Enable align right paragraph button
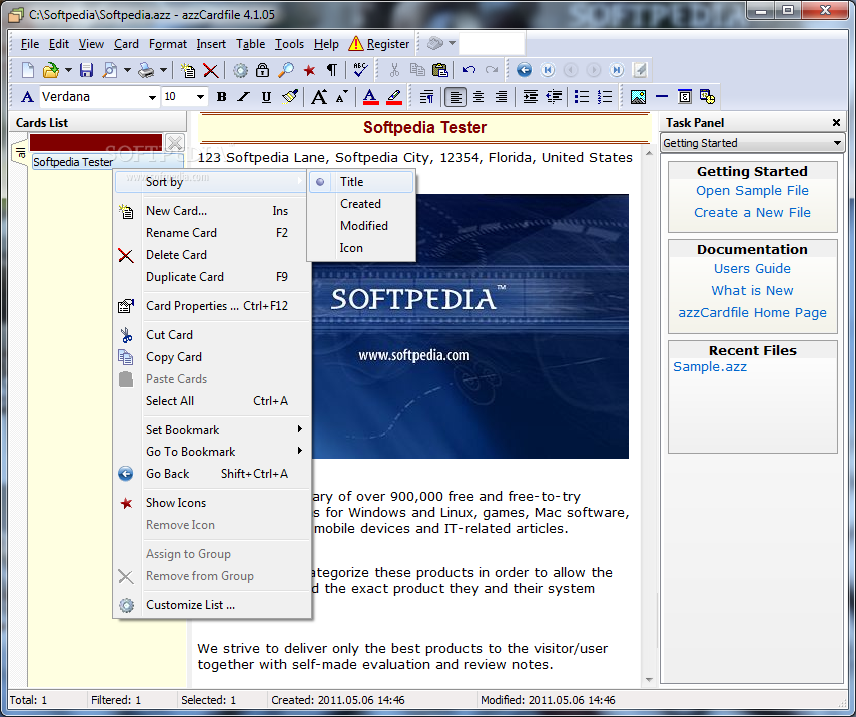This screenshot has width=856, height=717. [x=501, y=97]
